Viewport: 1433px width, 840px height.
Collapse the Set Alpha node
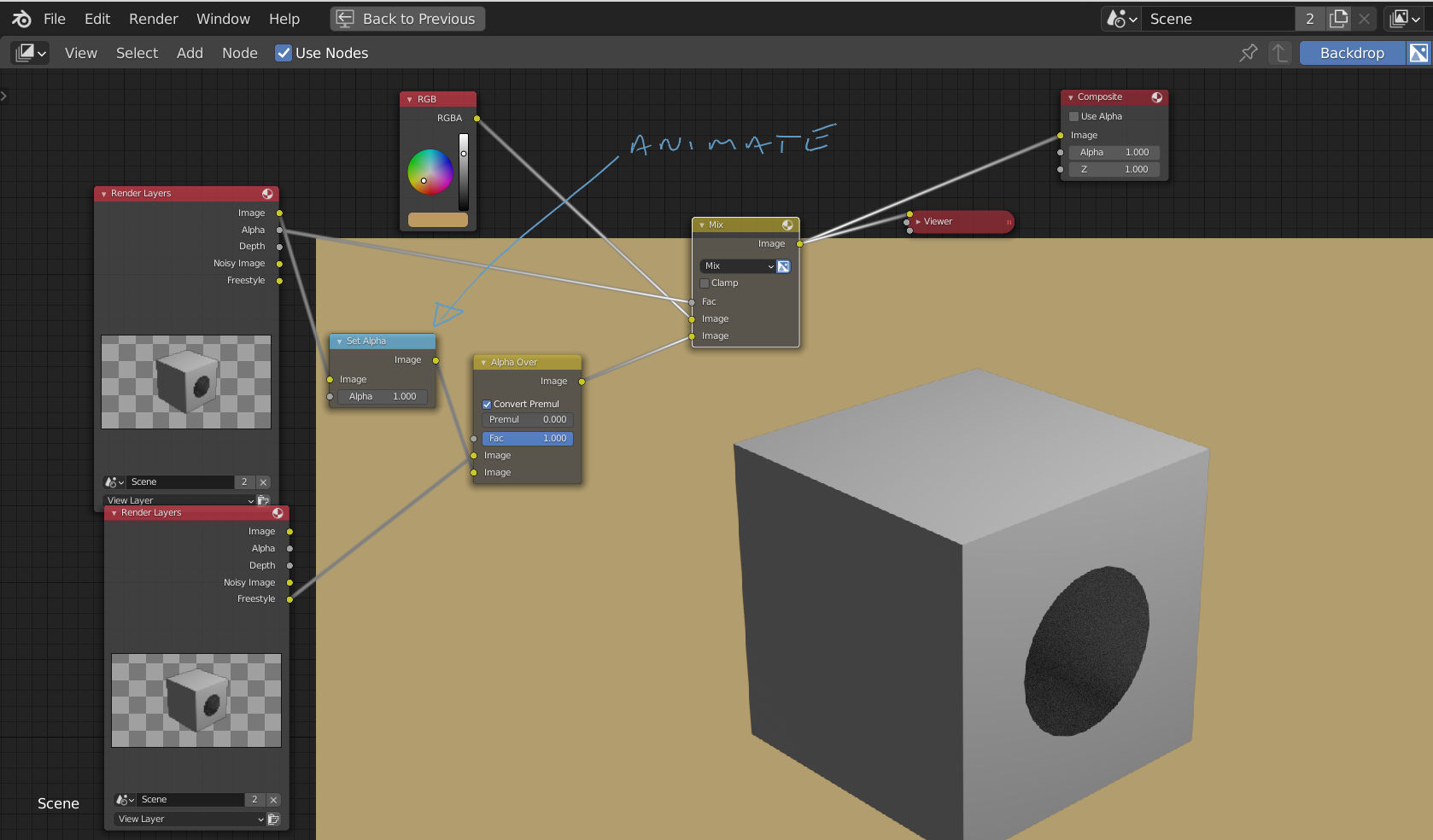tap(339, 341)
